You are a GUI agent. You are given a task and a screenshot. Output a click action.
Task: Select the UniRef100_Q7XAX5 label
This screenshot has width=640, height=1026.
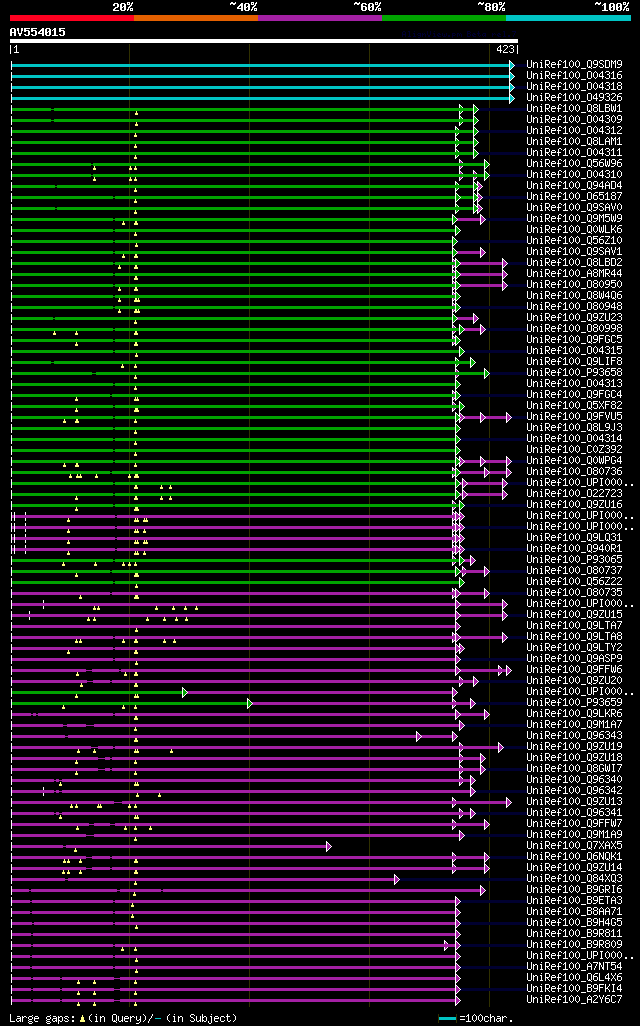(x=575, y=845)
